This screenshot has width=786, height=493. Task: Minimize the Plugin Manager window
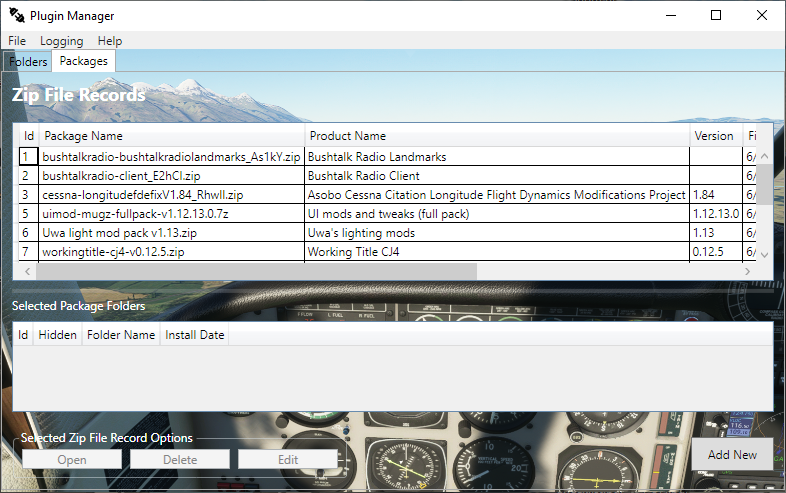(671, 16)
